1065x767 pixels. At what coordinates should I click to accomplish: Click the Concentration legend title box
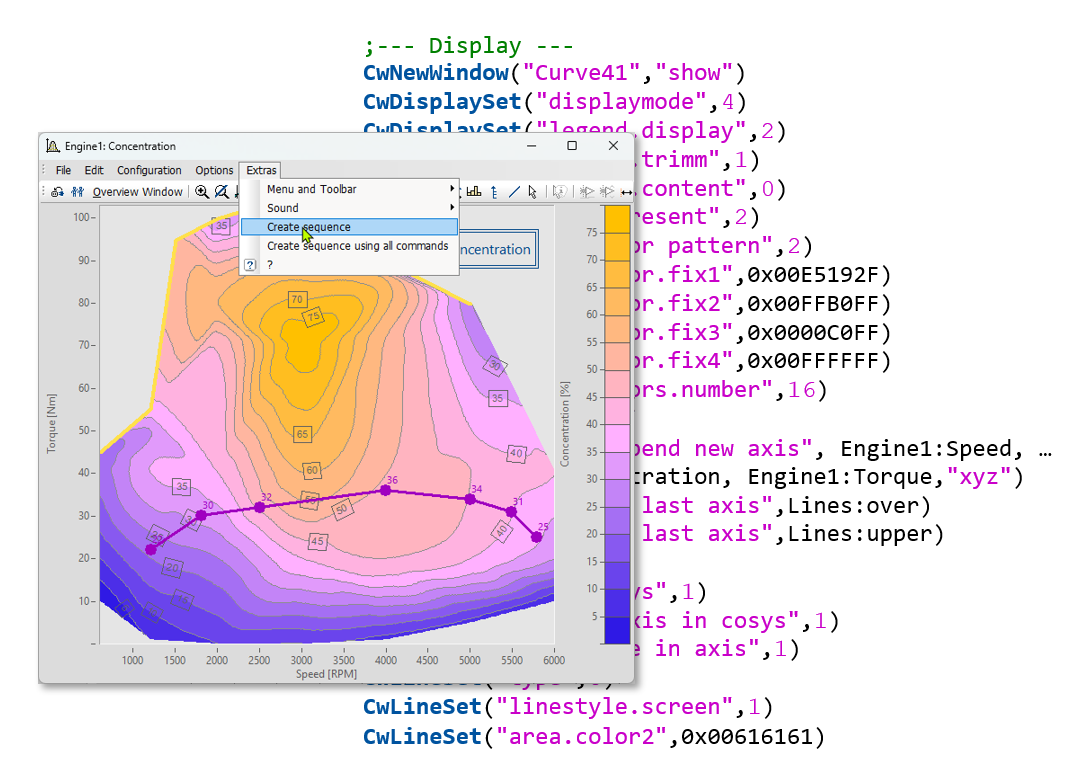[499, 249]
